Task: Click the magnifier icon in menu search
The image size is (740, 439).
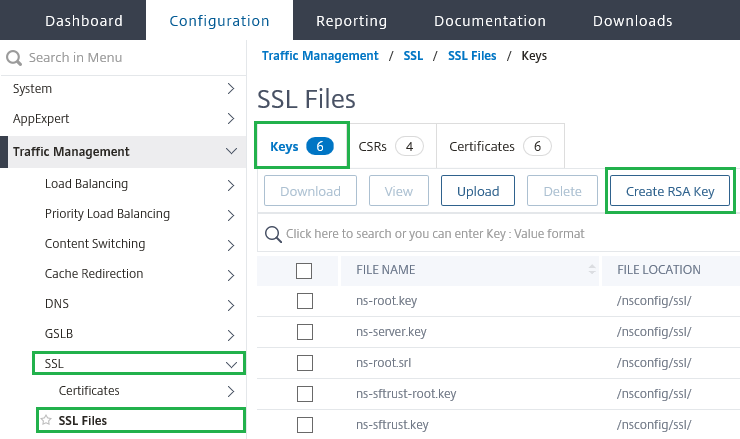Action: click(14, 58)
